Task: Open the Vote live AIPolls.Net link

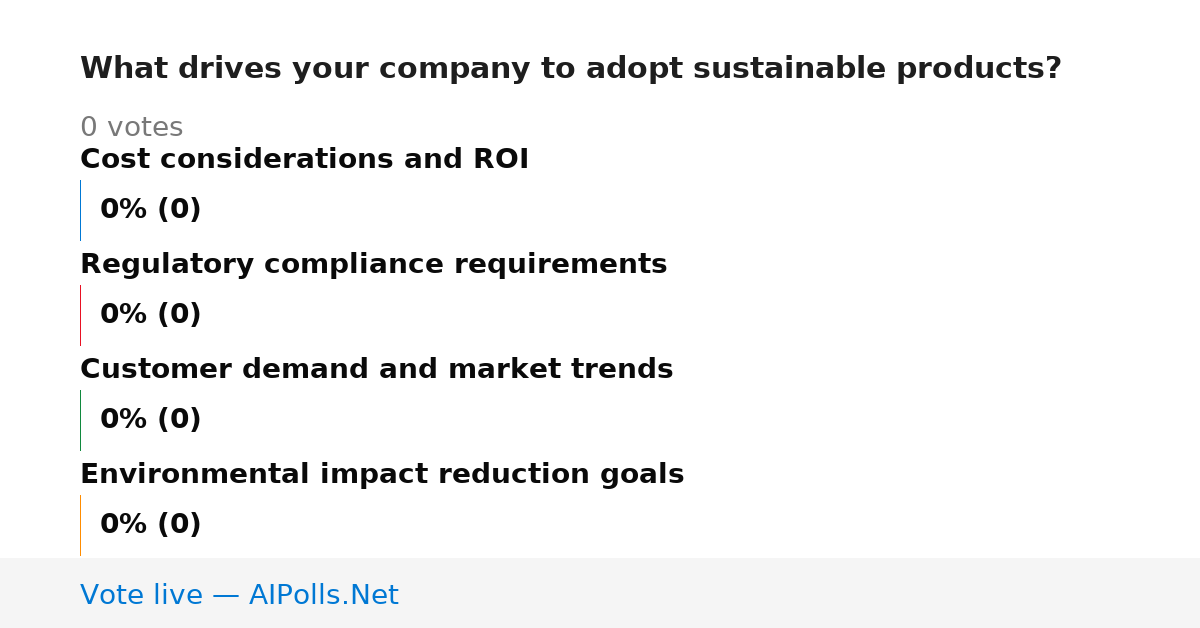Action: click(239, 595)
